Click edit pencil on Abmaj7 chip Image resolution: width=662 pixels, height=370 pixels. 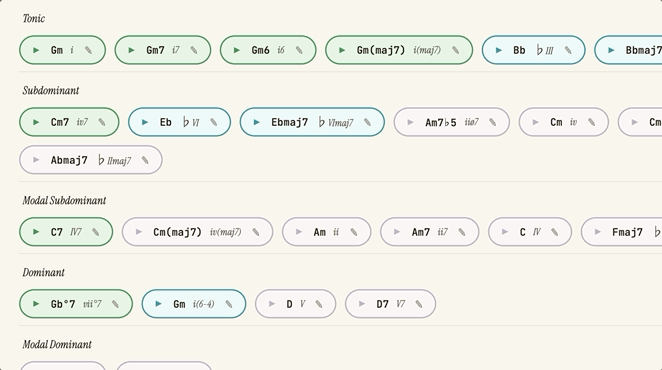click(x=145, y=160)
